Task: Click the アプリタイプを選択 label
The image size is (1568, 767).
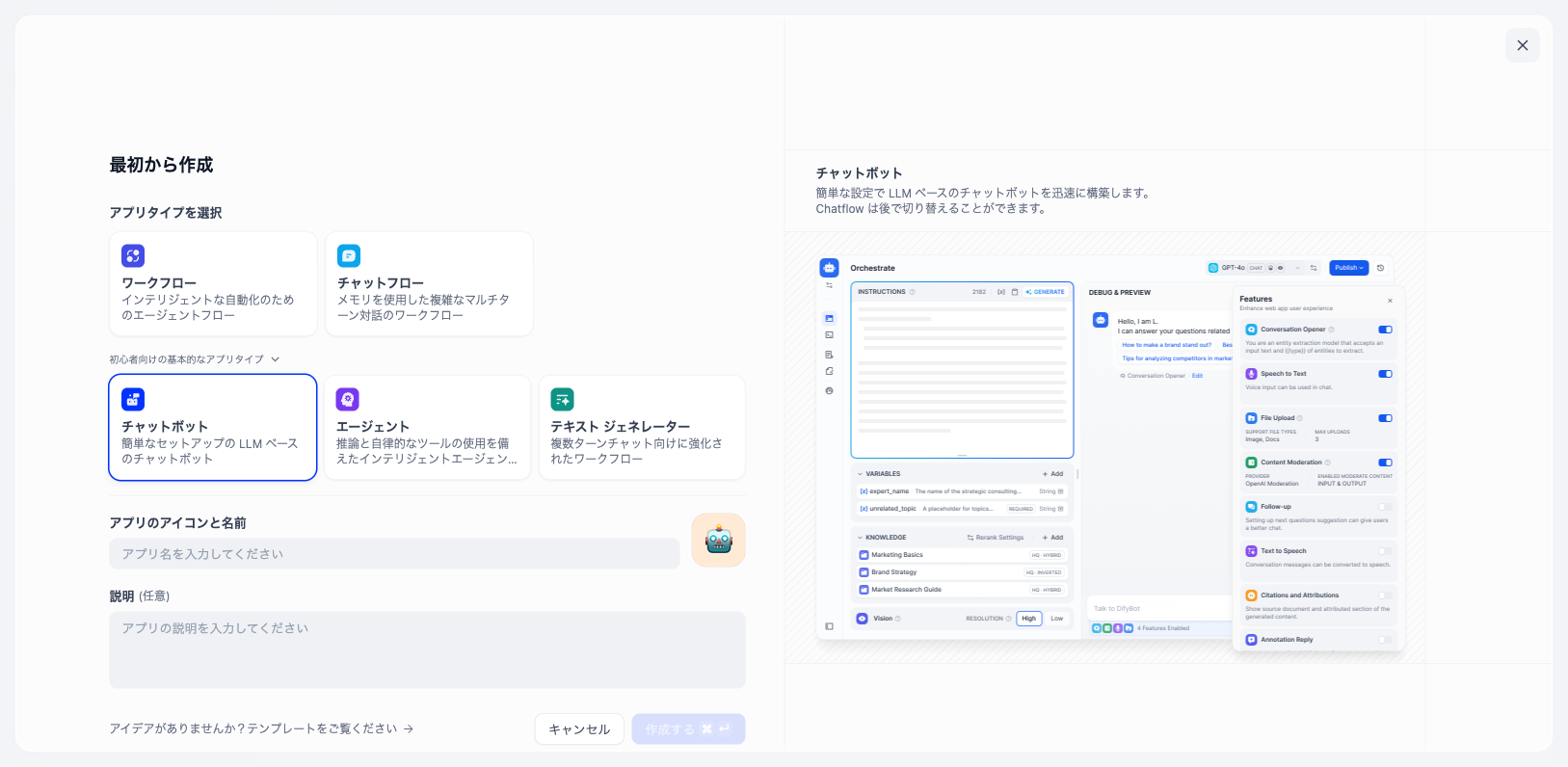Action: coord(166,213)
